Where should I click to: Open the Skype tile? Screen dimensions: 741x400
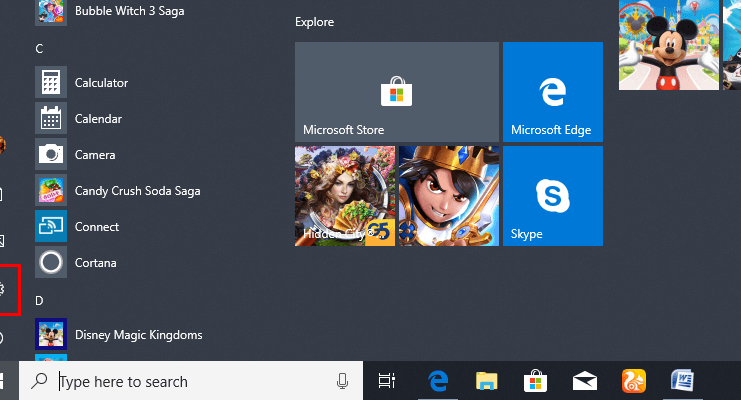click(x=552, y=196)
